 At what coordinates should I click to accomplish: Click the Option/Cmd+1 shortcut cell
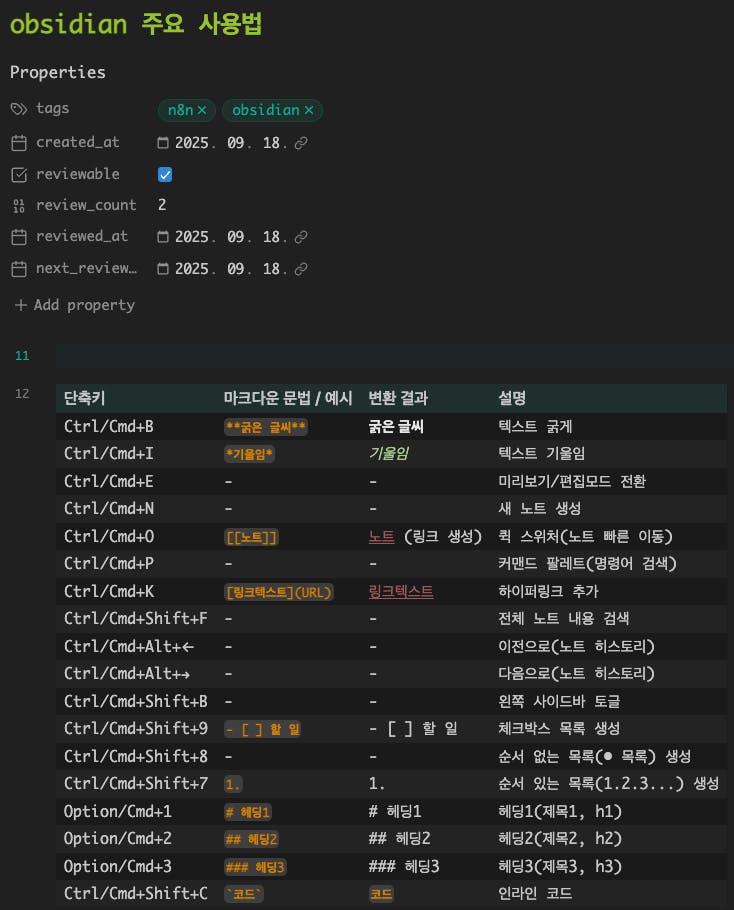tap(117, 812)
